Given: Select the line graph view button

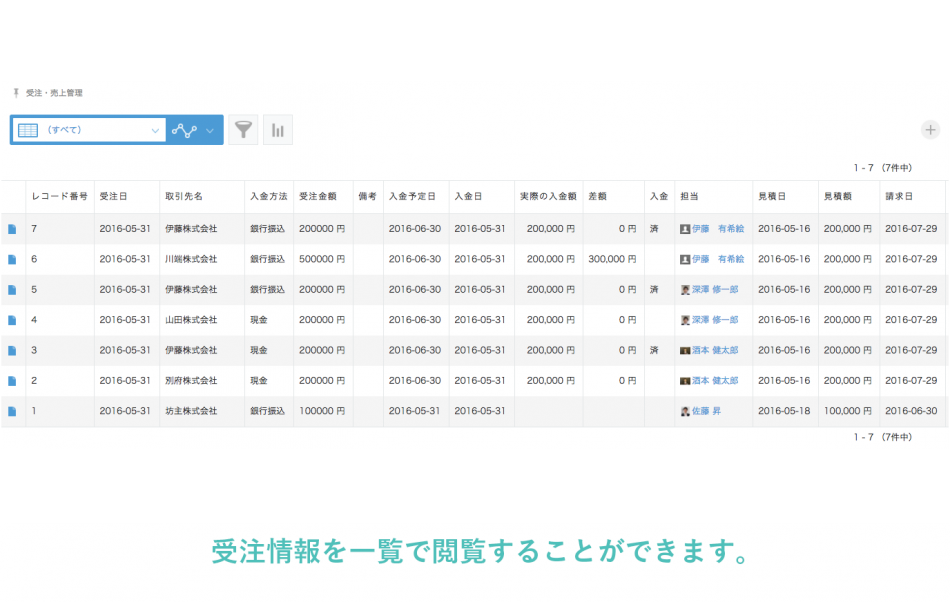Looking at the screenshot, I should 184,130.
